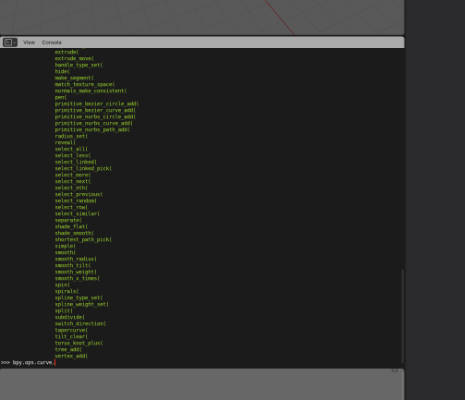Click the 'primitive_nurbs_path_add(' line
The image size is (465, 400).
[x=92, y=129]
